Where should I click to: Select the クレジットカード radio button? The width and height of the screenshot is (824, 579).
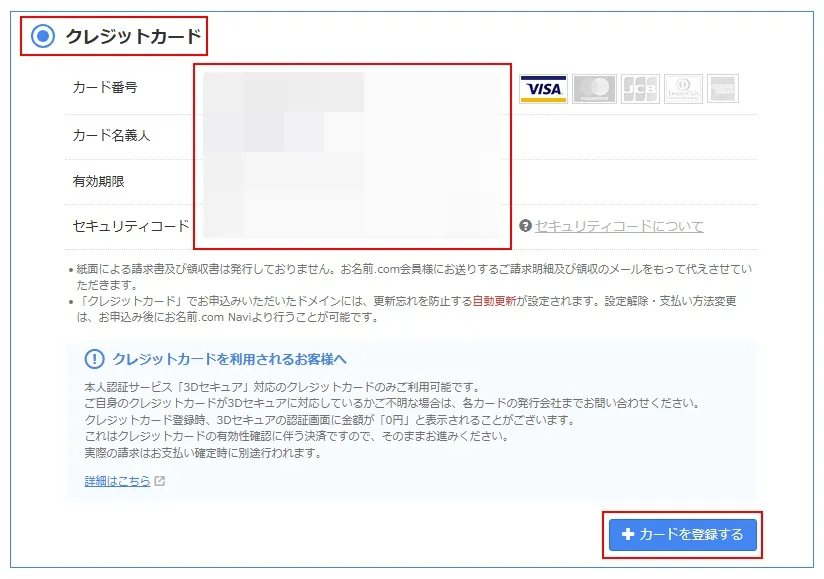click(43, 36)
